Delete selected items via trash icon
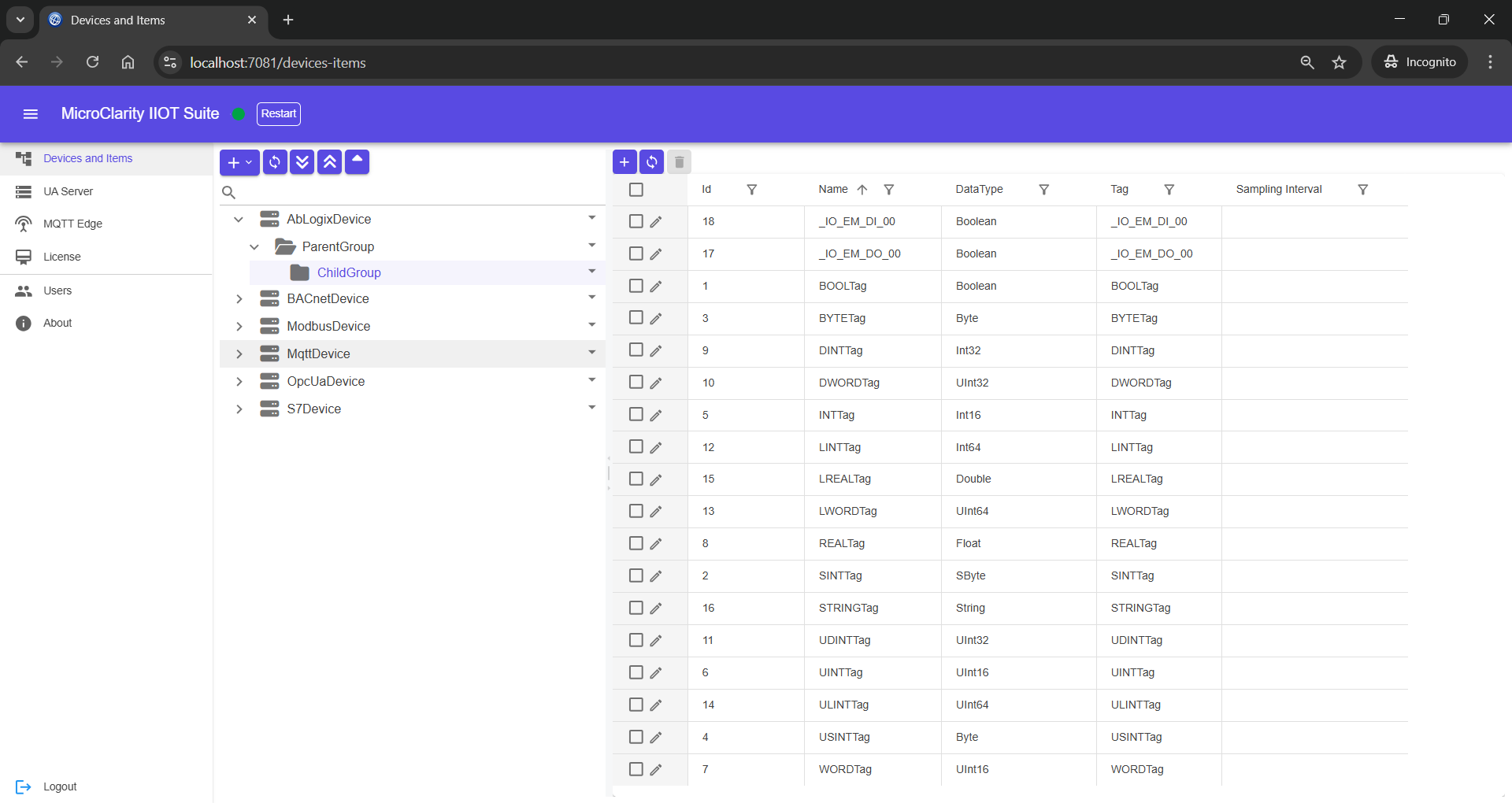Screen dimensions: 1512x803 (x=678, y=161)
